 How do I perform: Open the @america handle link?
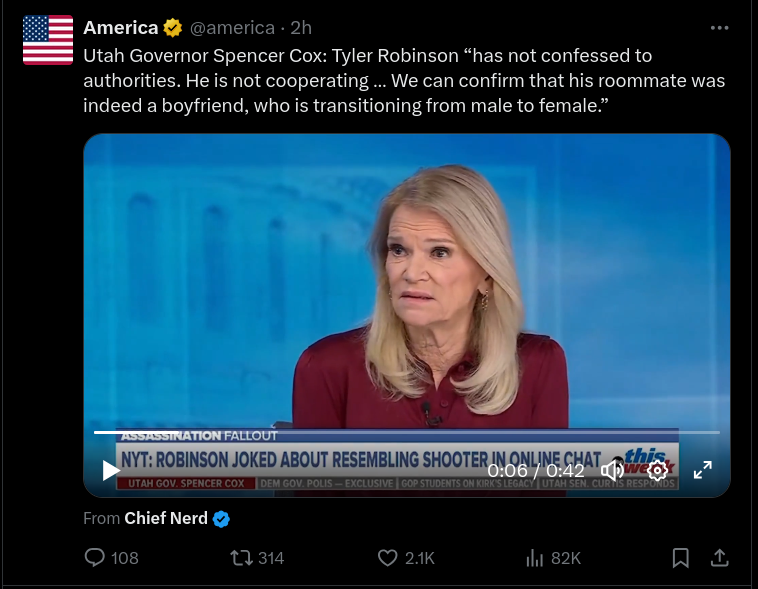tap(239, 28)
